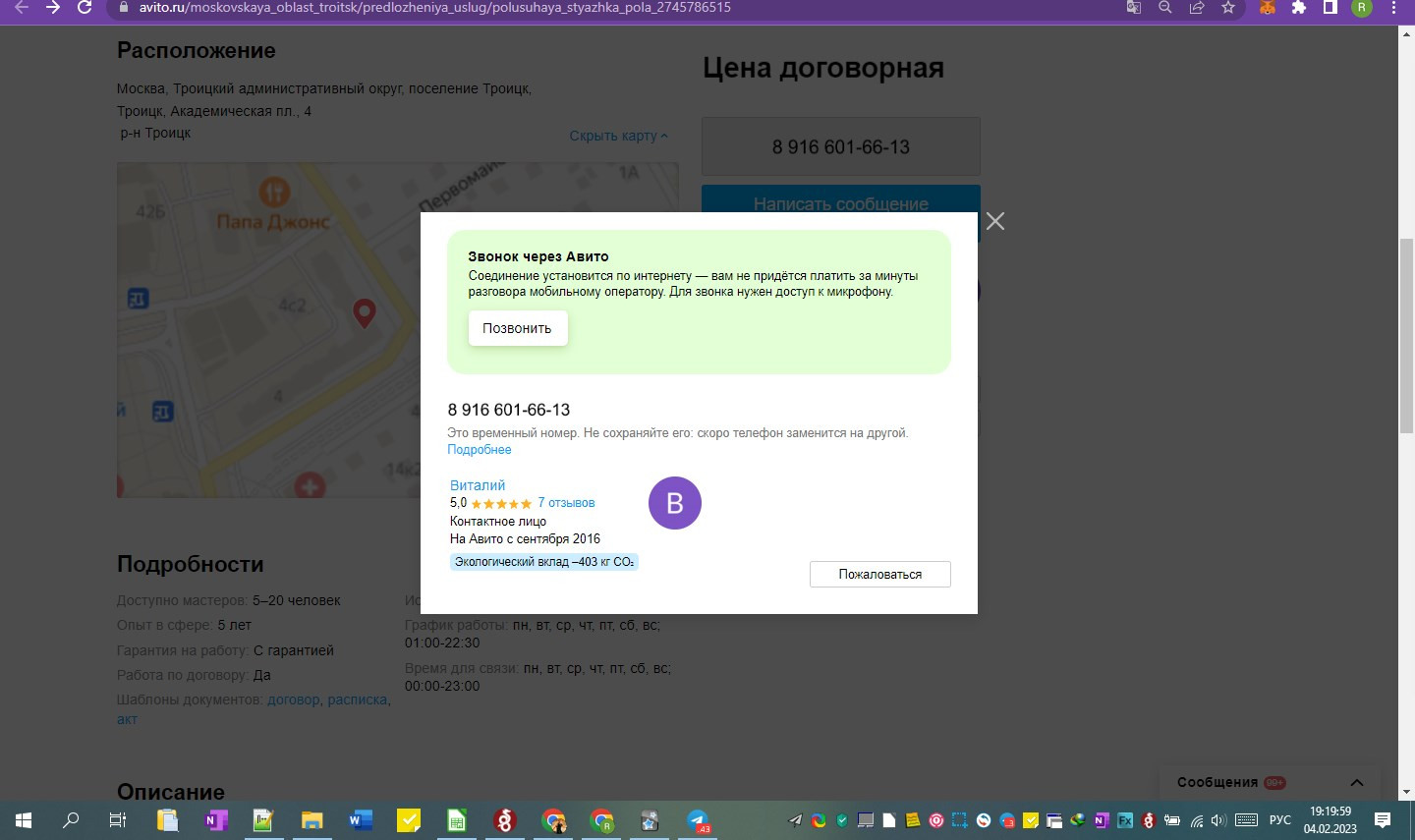Click the gray phone number button in sidebar

click(x=841, y=146)
